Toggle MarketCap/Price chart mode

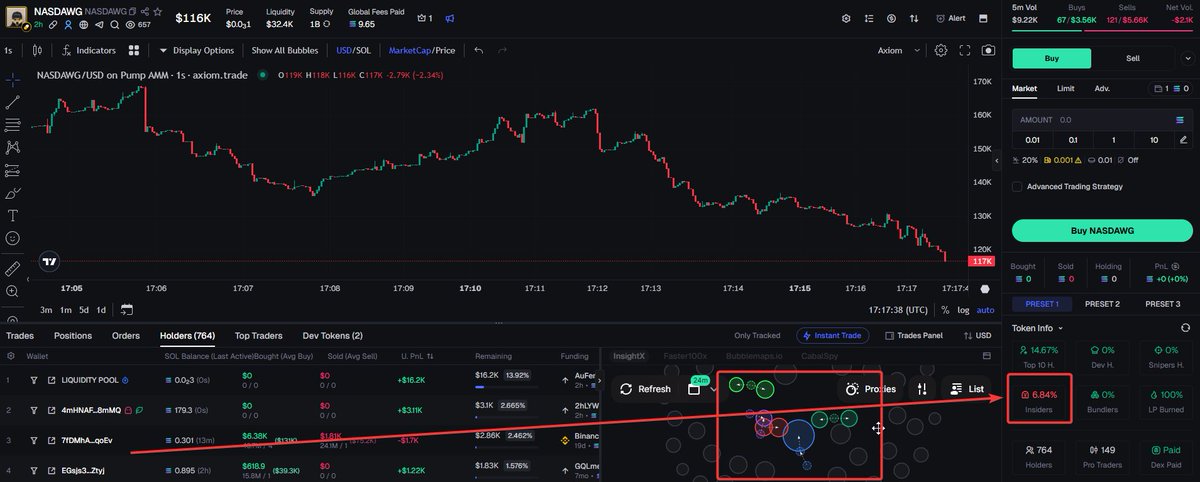click(x=422, y=50)
